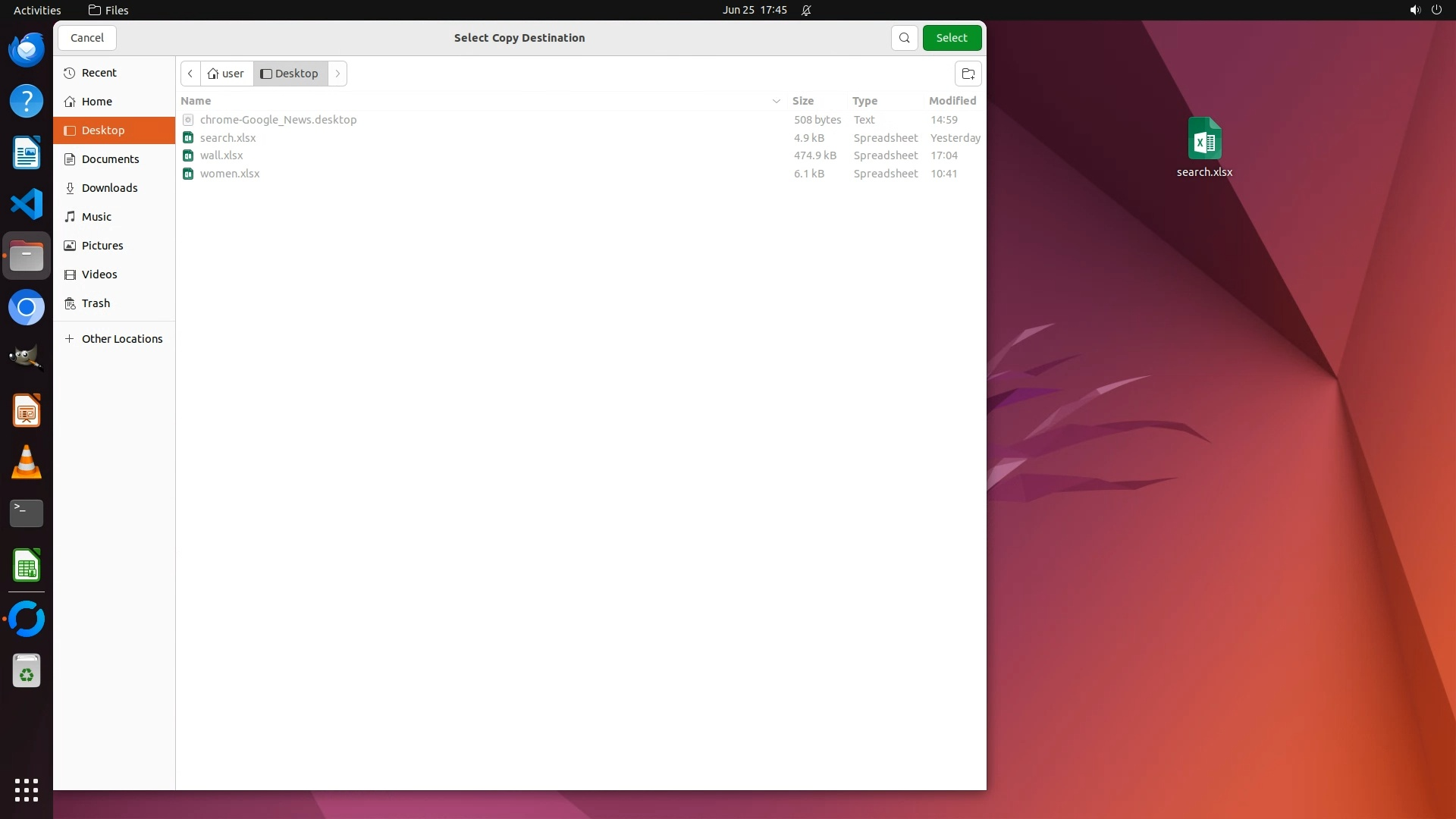Open the Files menu in top bar
The width and height of the screenshot is (1456, 819).
(108, 11)
